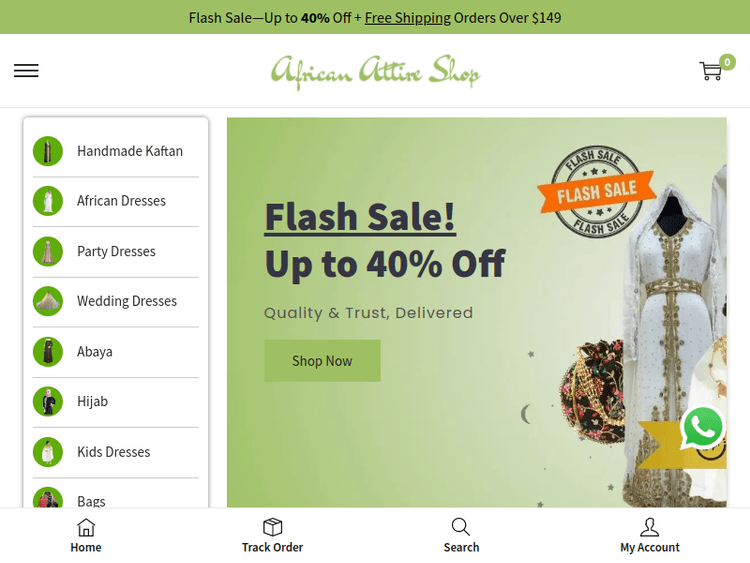Select the Kids Dresses category
The height and width of the screenshot is (563, 750).
point(116,452)
